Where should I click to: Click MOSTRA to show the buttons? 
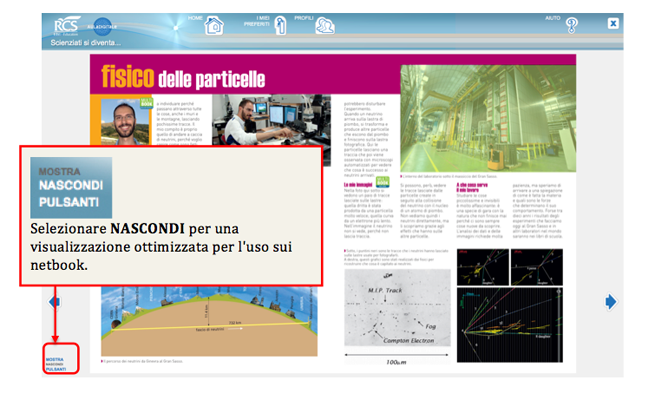point(55,359)
